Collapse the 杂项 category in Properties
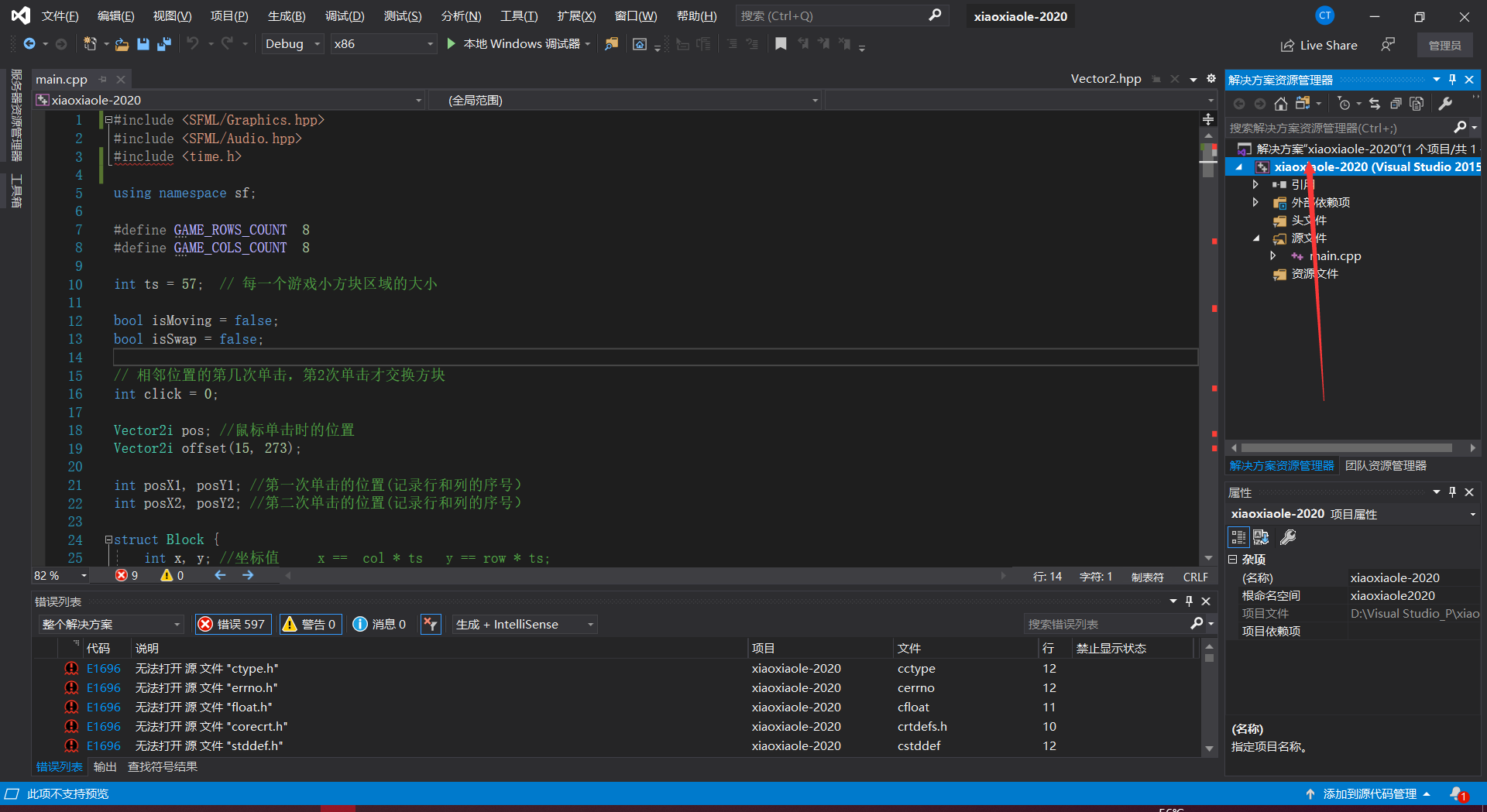The image size is (1487, 812). tap(1233, 559)
